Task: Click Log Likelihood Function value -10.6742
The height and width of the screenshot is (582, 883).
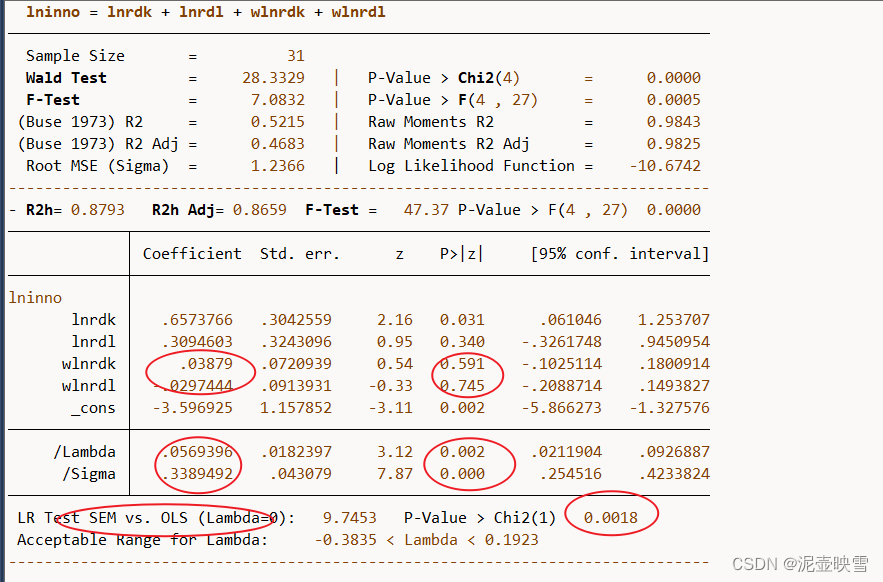Action: [x=665, y=166]
